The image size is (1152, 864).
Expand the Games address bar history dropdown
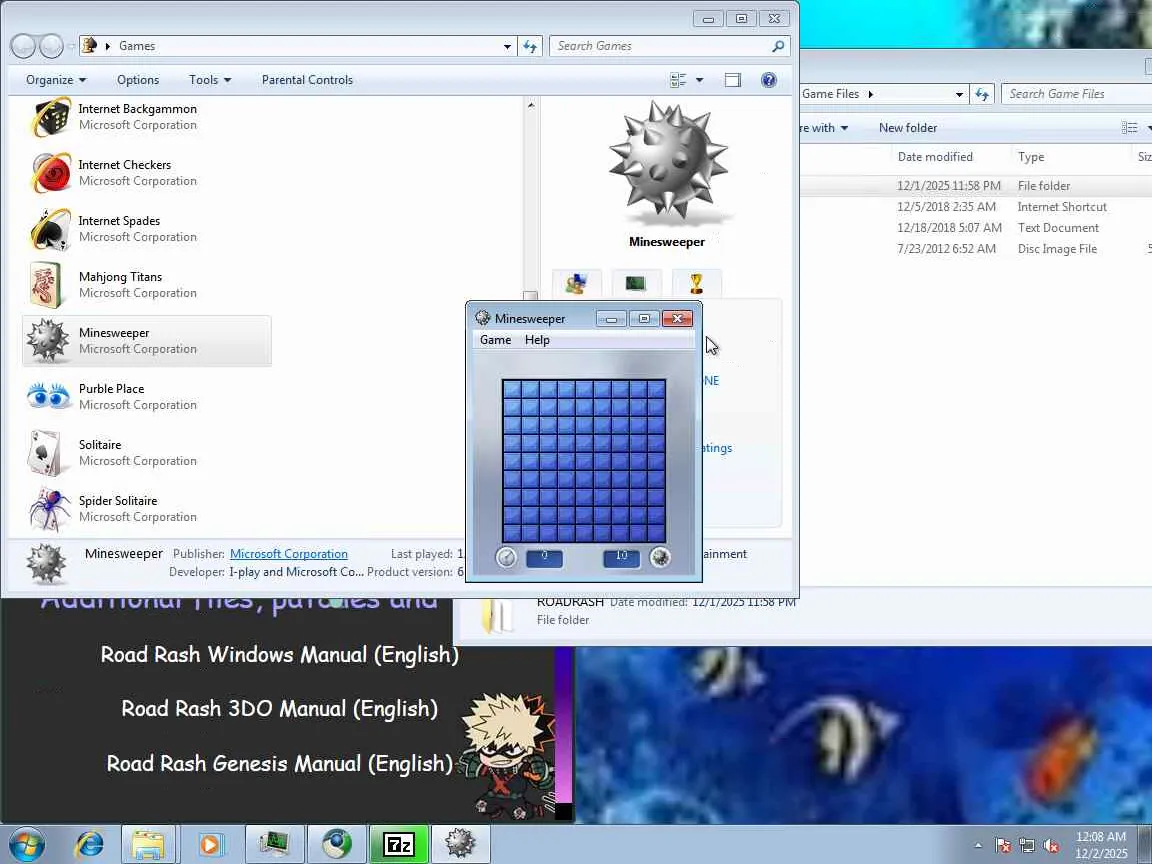point(507,46)
